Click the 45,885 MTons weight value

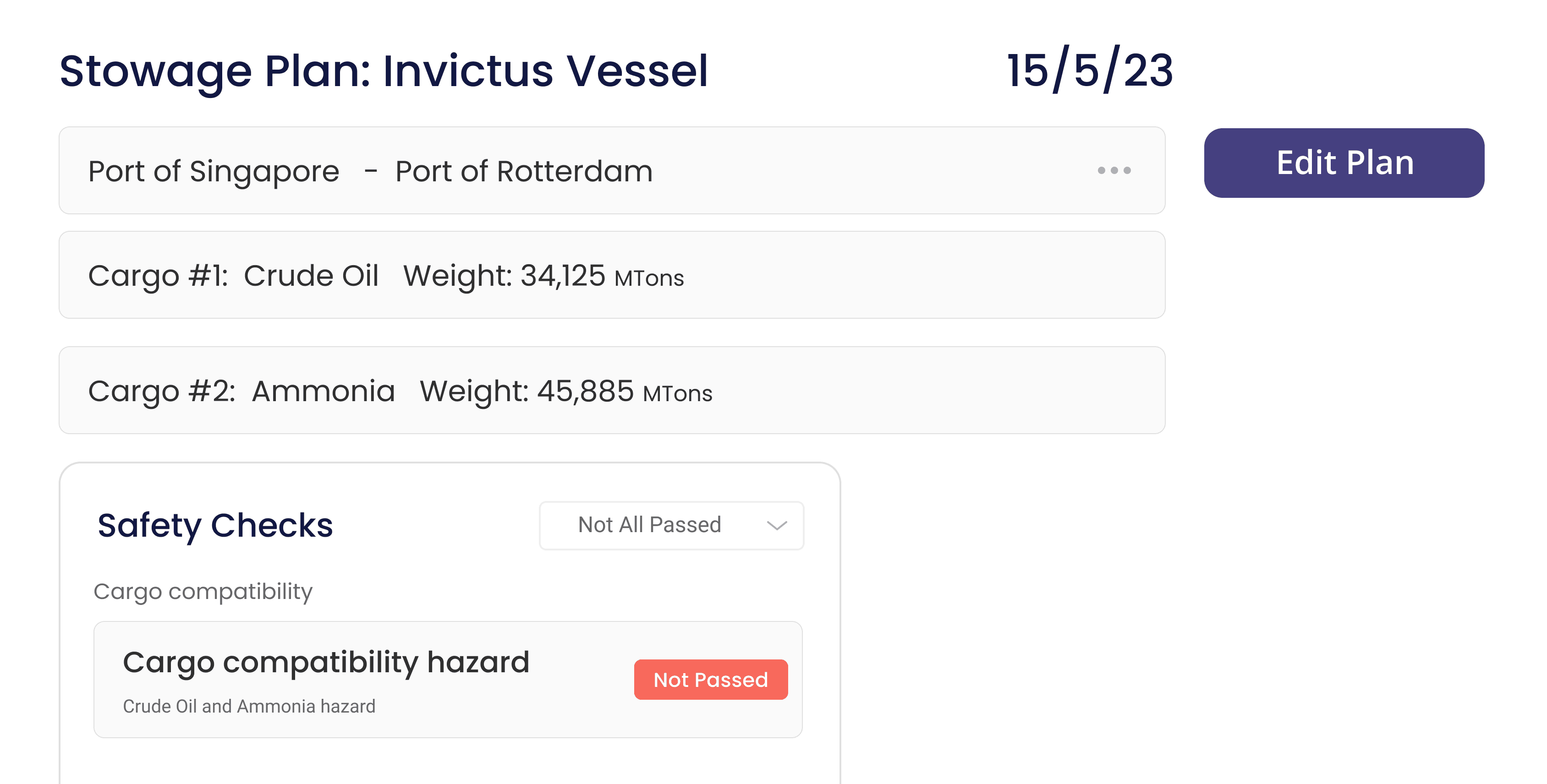585,391
